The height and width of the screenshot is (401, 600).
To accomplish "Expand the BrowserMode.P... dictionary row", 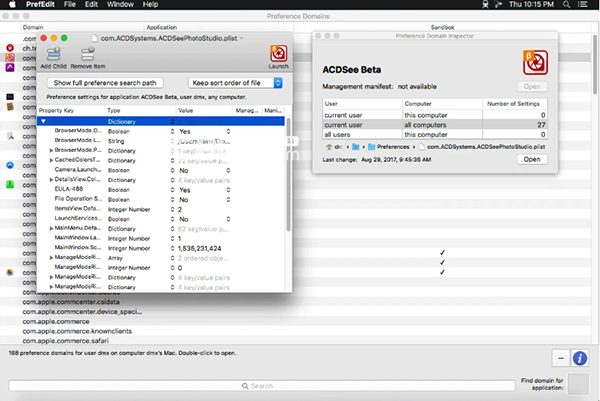I will [51, 151].
